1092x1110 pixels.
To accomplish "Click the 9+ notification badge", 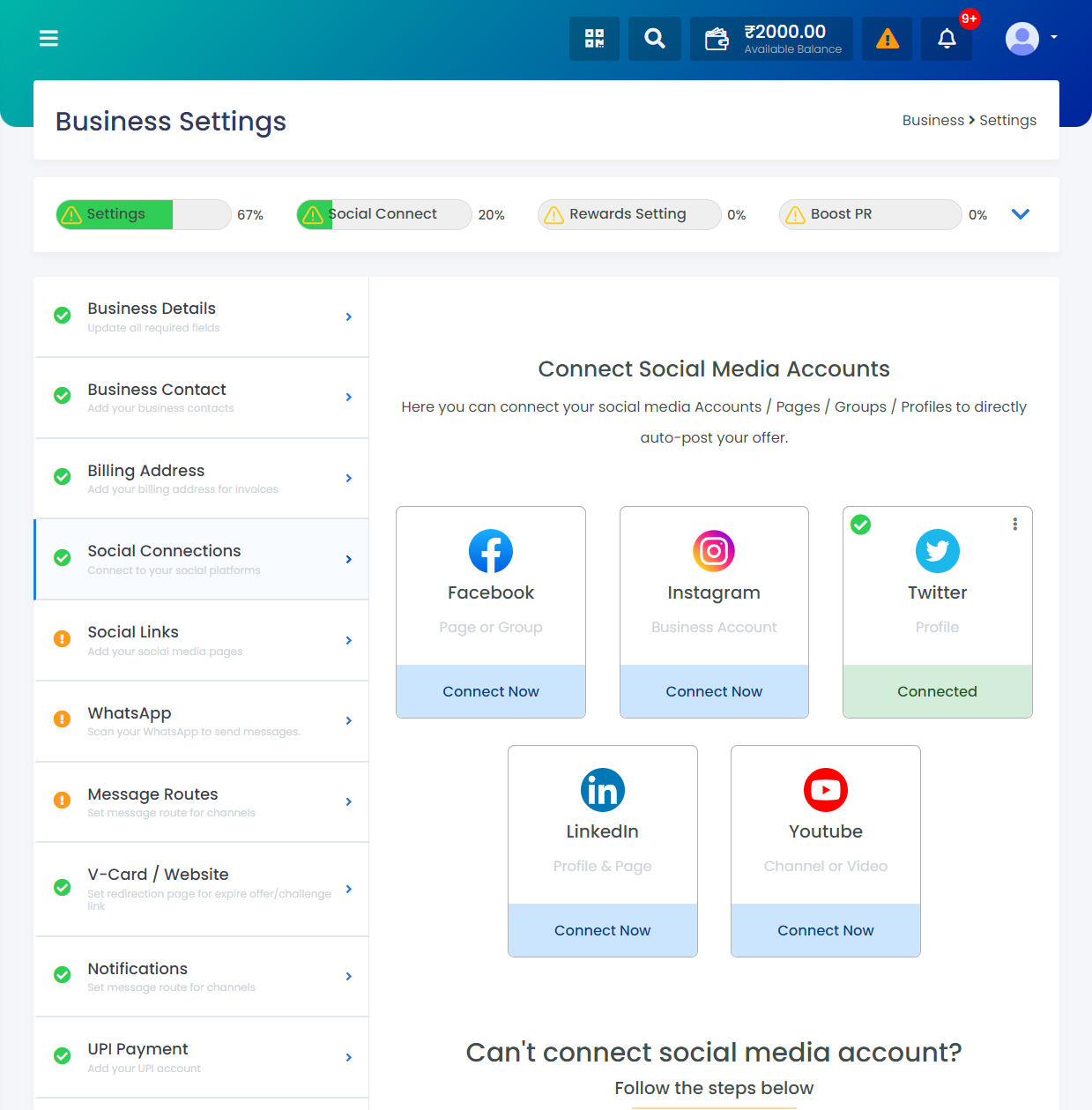I will point(969,19).
